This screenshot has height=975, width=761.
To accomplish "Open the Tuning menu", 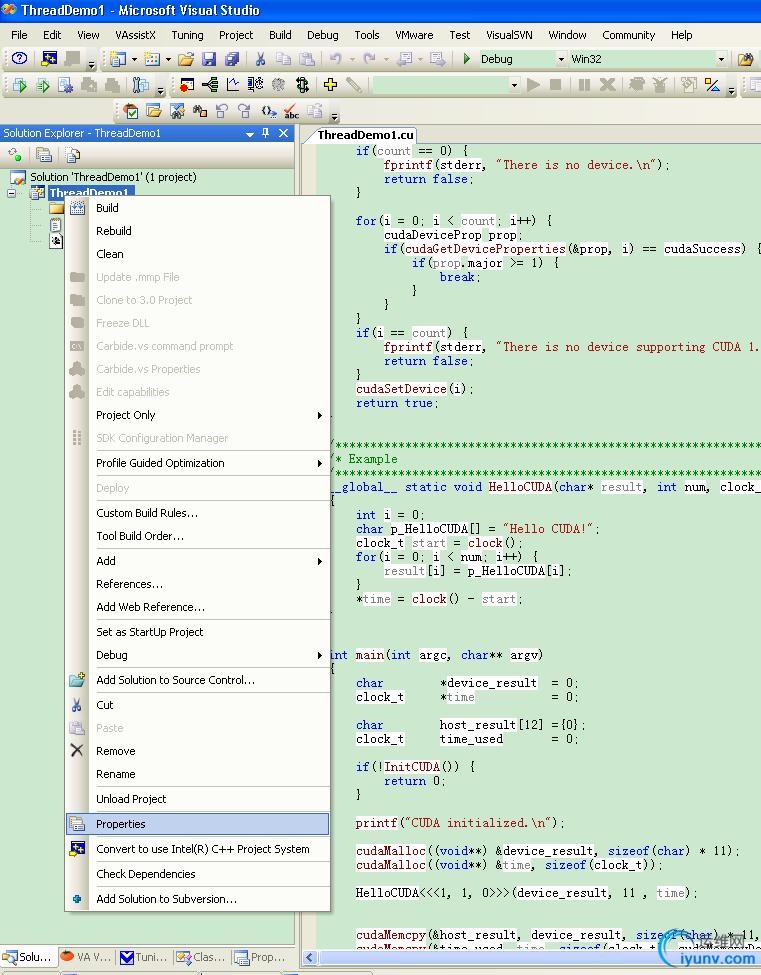I will (x=187, y=35).
